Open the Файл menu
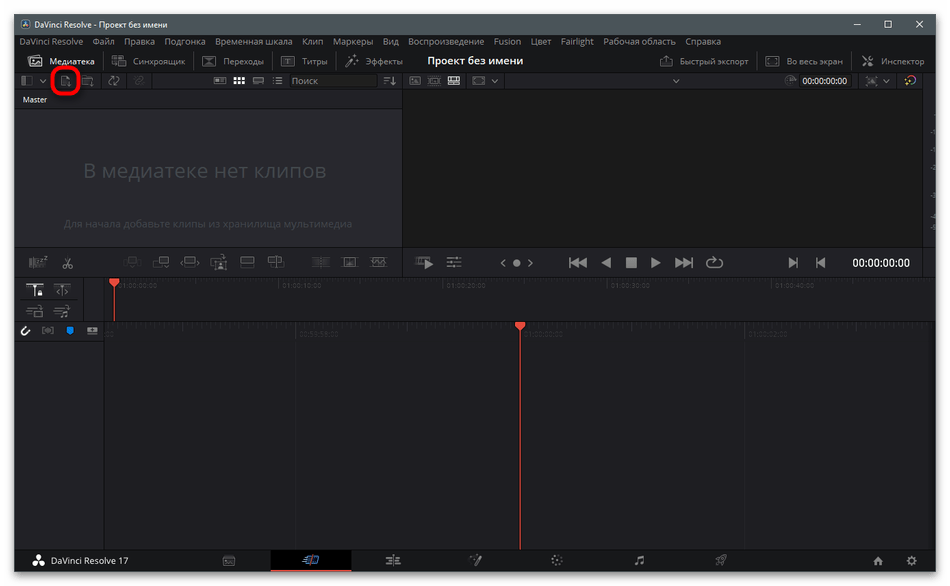The height and width of the screenshot is (586, 950). click(104, 42)
